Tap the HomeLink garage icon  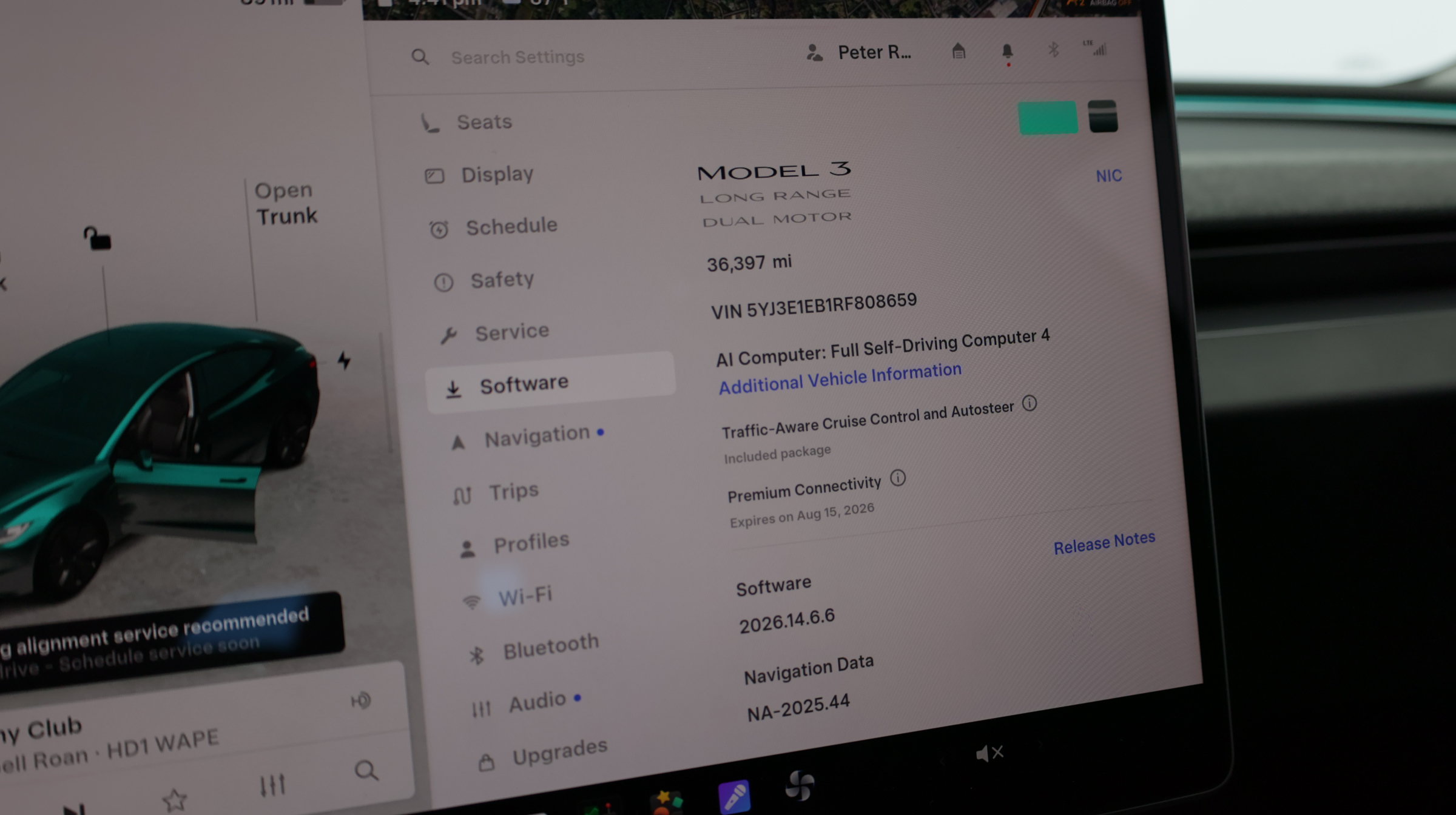[x=958, y=51]
